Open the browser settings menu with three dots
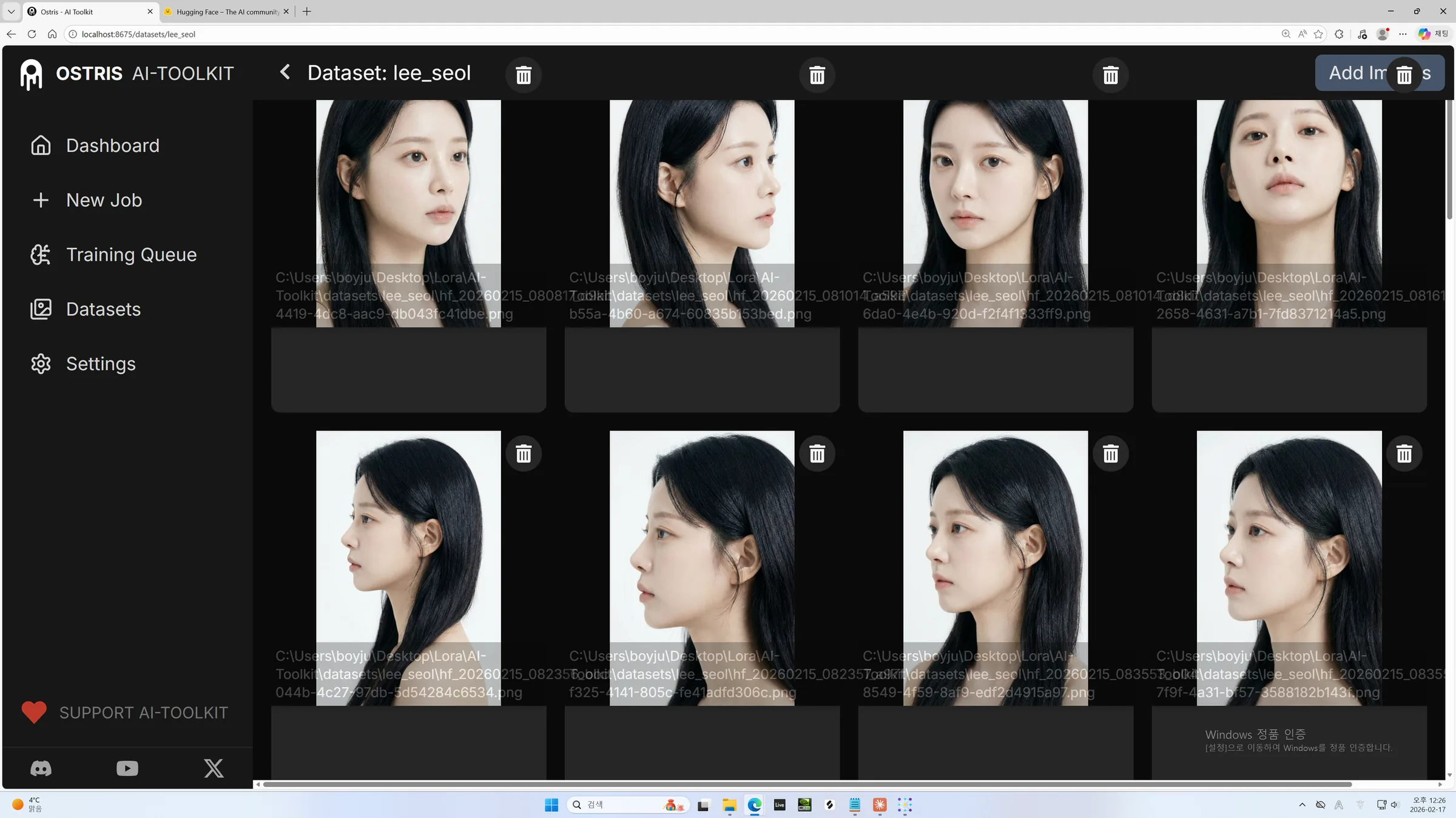This screenshot has height=818, width=1456. tap(1403, 34)
